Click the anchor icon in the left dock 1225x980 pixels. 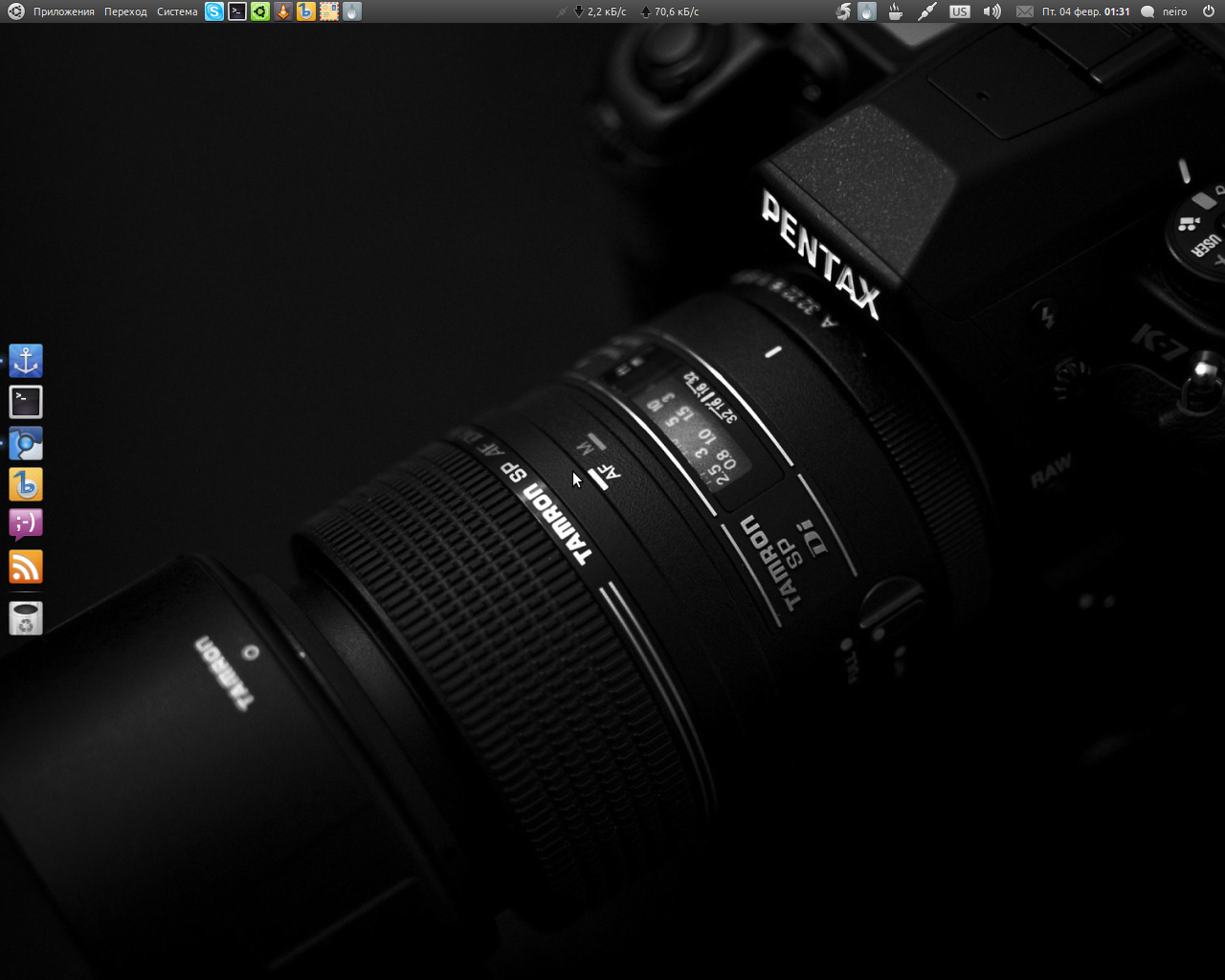click(x=26, y=361)
